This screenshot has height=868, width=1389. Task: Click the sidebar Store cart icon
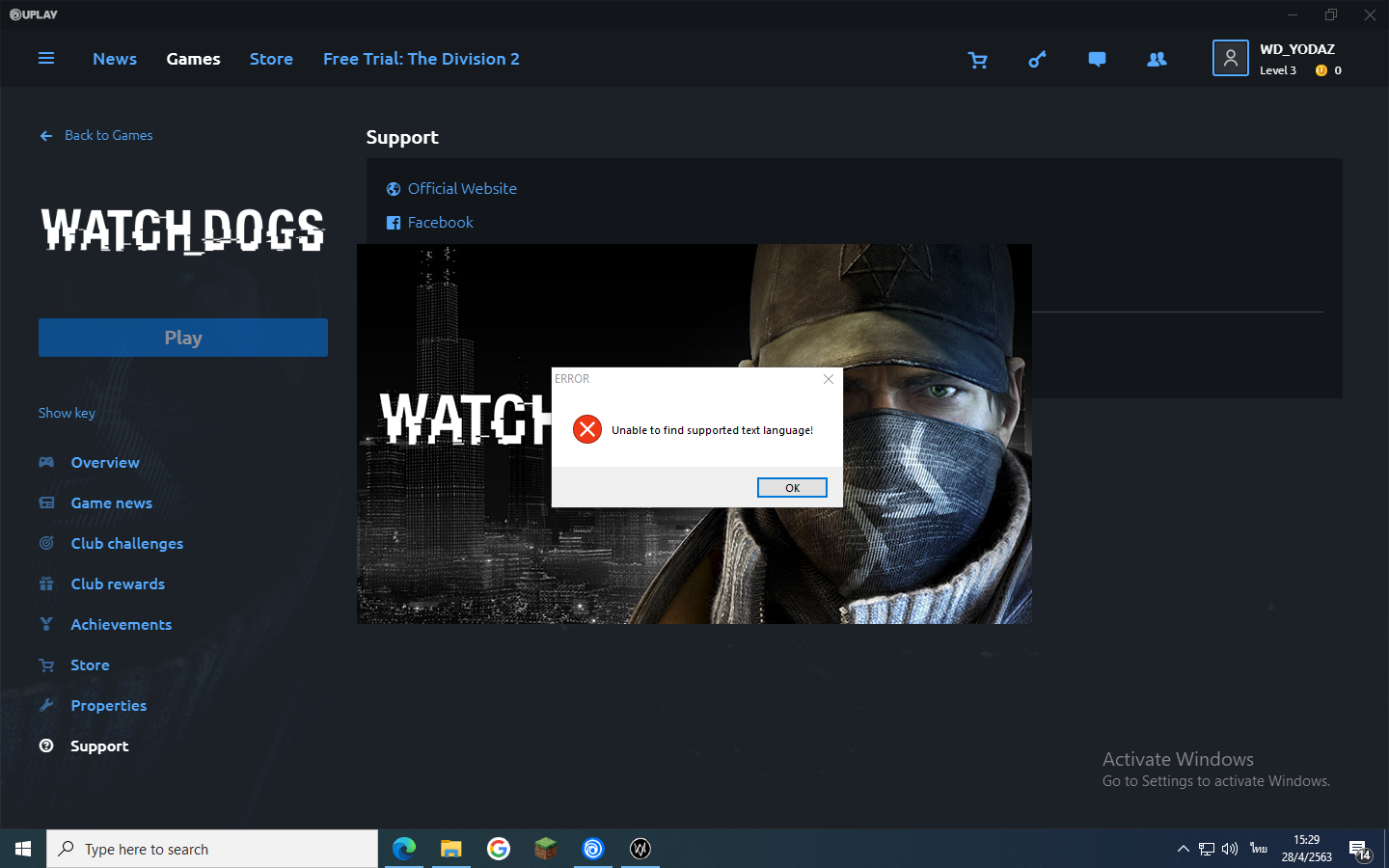tap(46, 665)
